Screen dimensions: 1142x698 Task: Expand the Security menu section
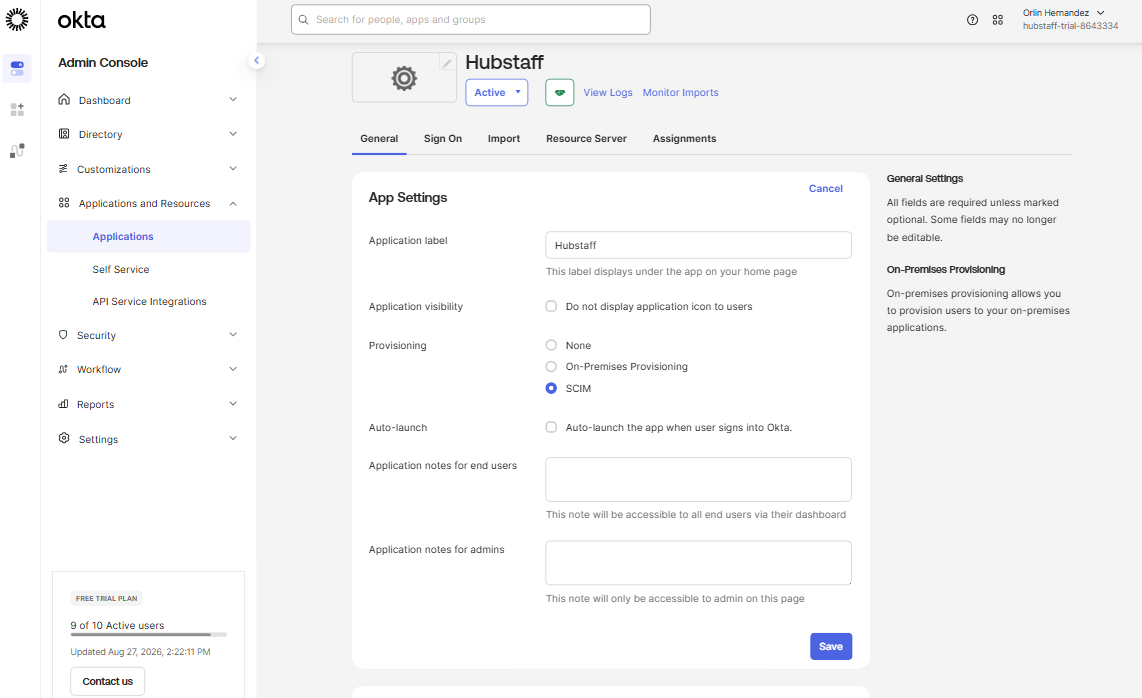pyautogui.click(x=148, y=335)
